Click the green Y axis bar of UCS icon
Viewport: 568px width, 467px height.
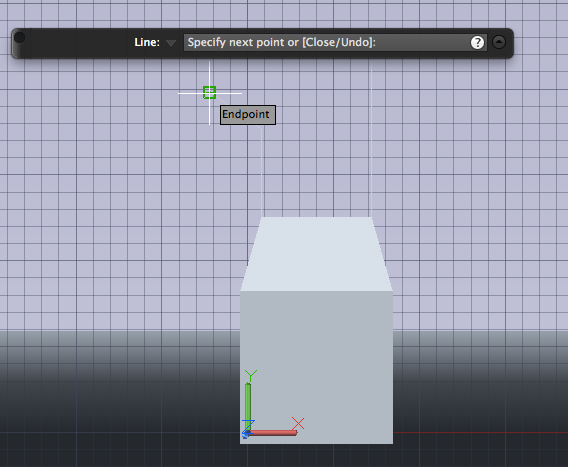248,407
